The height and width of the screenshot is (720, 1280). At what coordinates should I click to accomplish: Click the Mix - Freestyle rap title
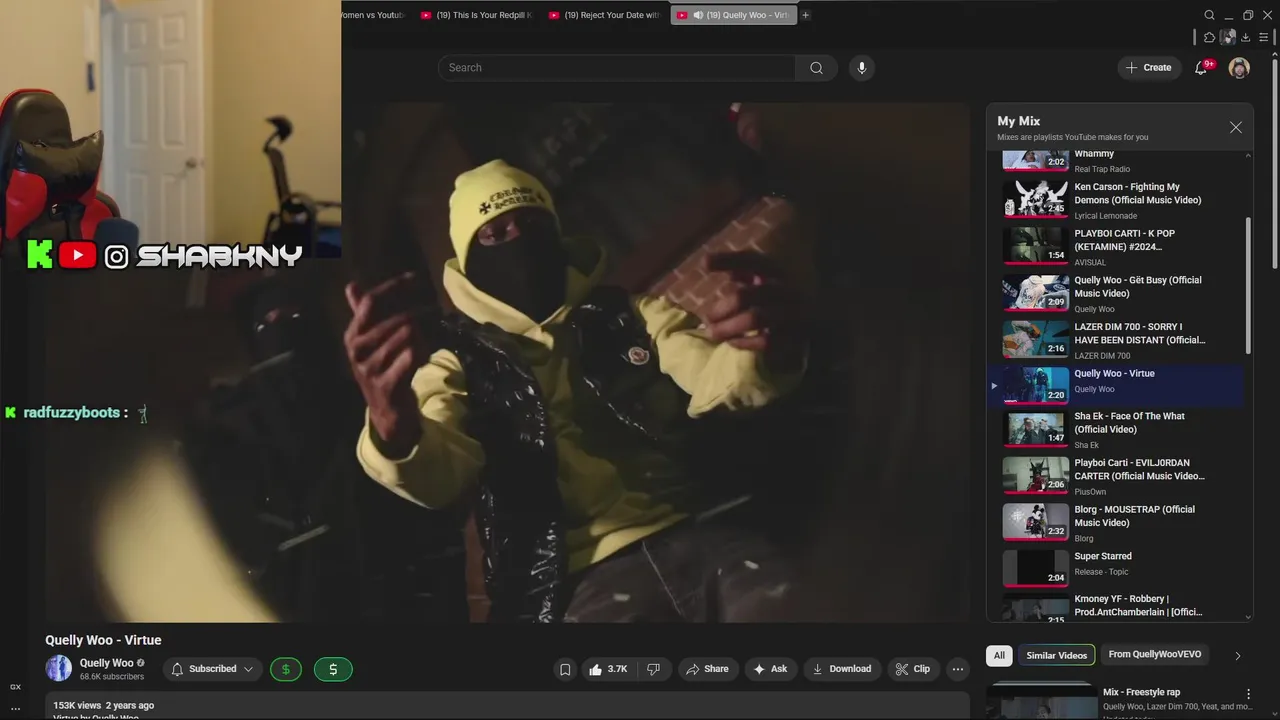click(1141, 692)
